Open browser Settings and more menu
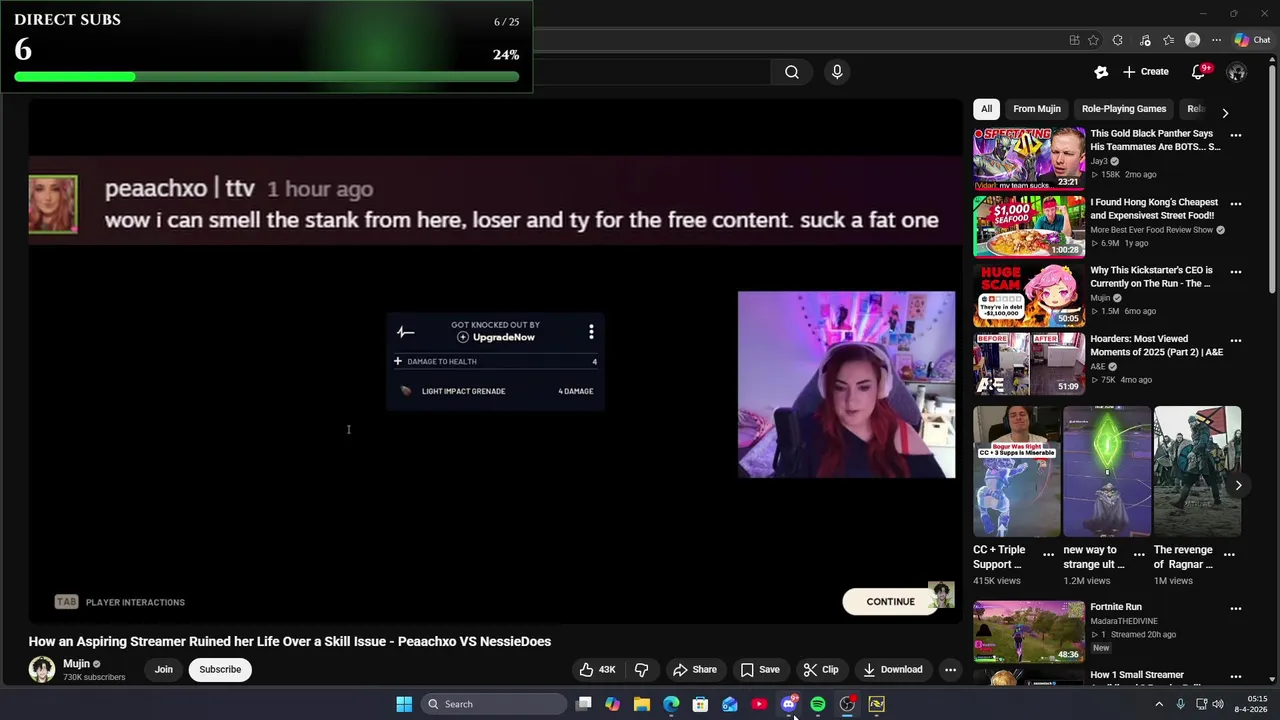1280x720 pixels. (1216, 40)
